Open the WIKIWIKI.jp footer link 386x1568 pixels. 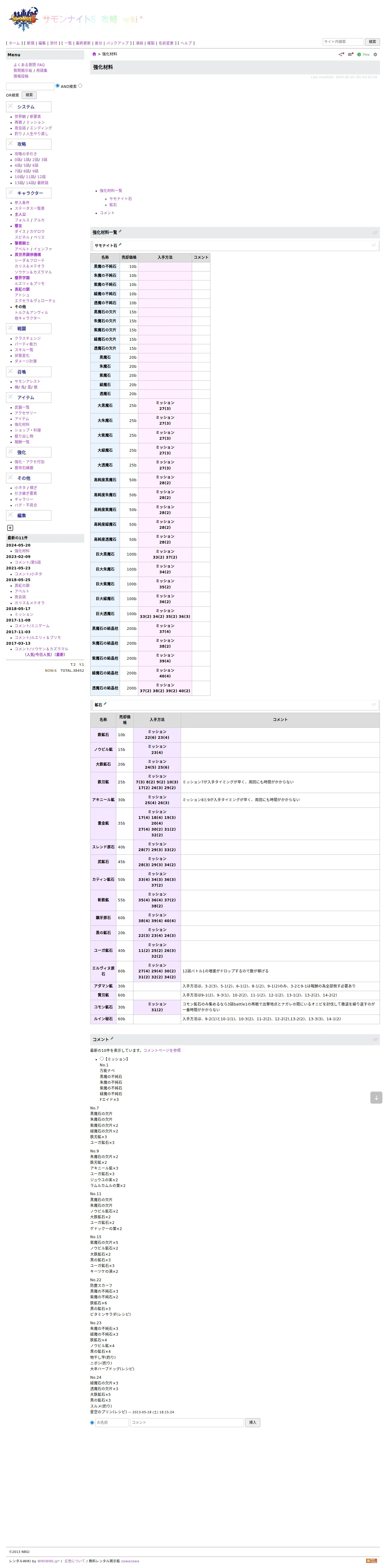(x=49, y=1561)
